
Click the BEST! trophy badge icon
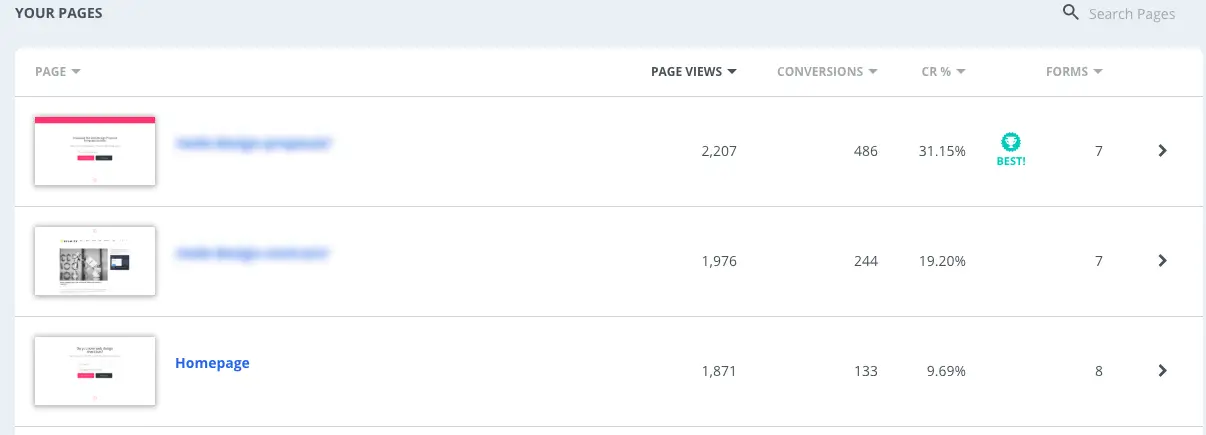coord(1011,142)
